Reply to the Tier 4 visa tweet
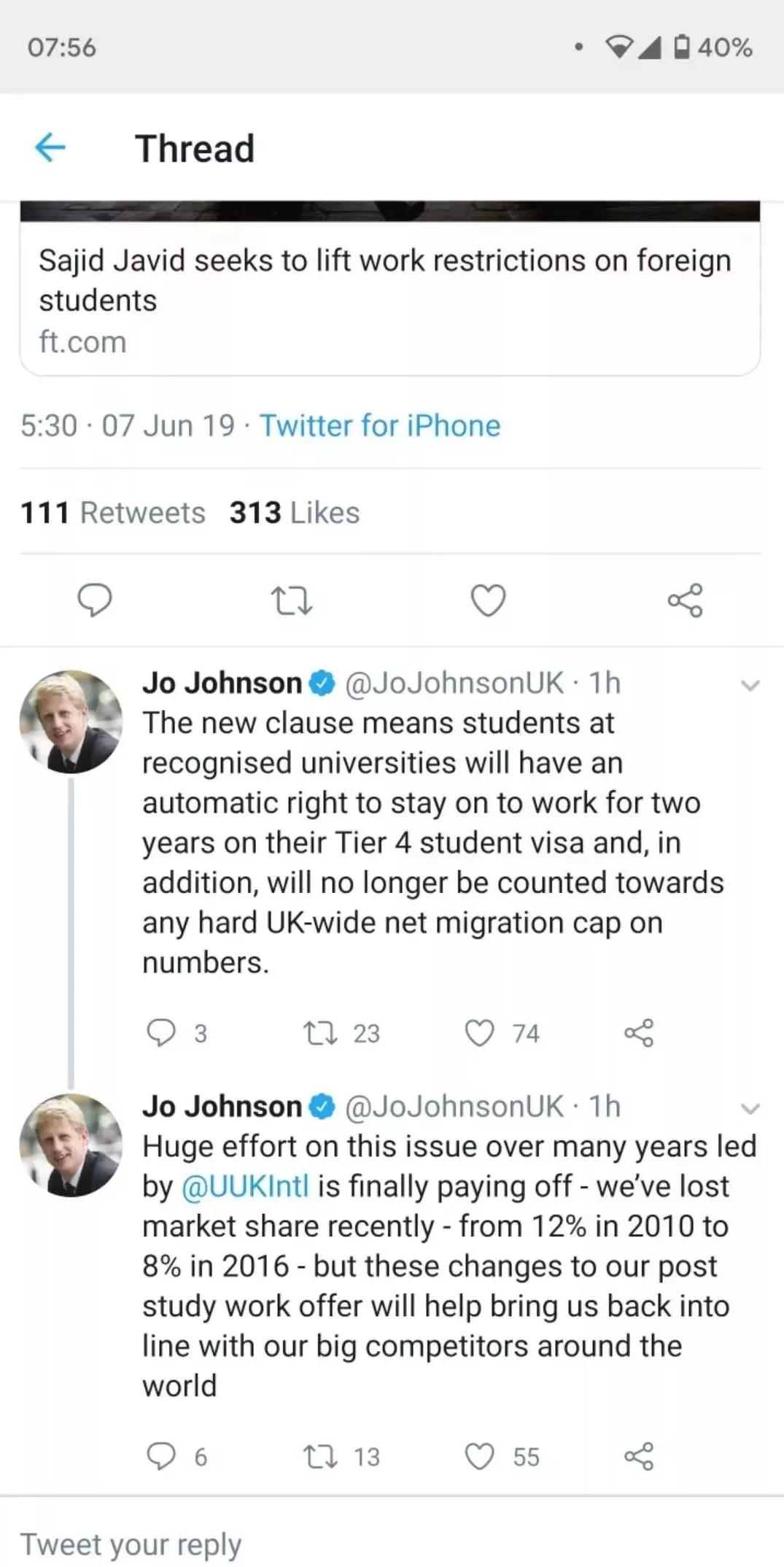 click(x=161, y=1032)
